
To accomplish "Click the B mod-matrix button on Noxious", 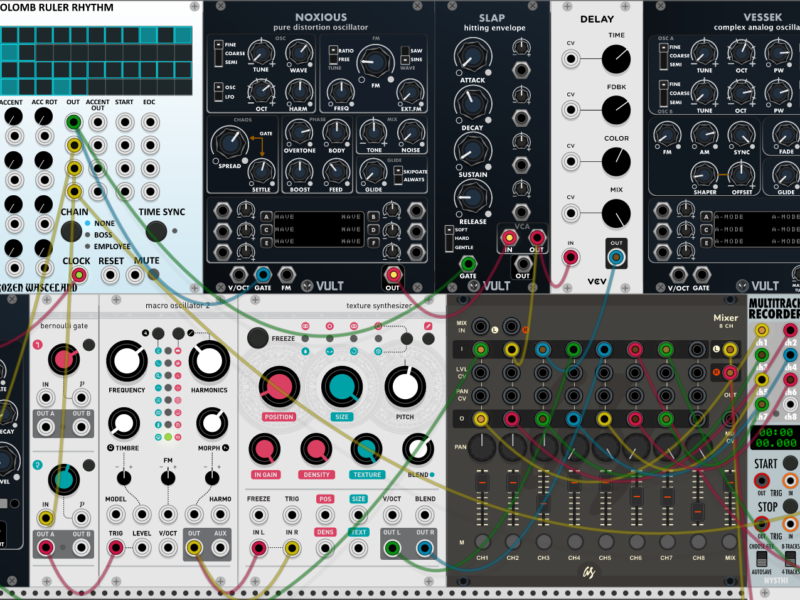I will click(373, 217).
